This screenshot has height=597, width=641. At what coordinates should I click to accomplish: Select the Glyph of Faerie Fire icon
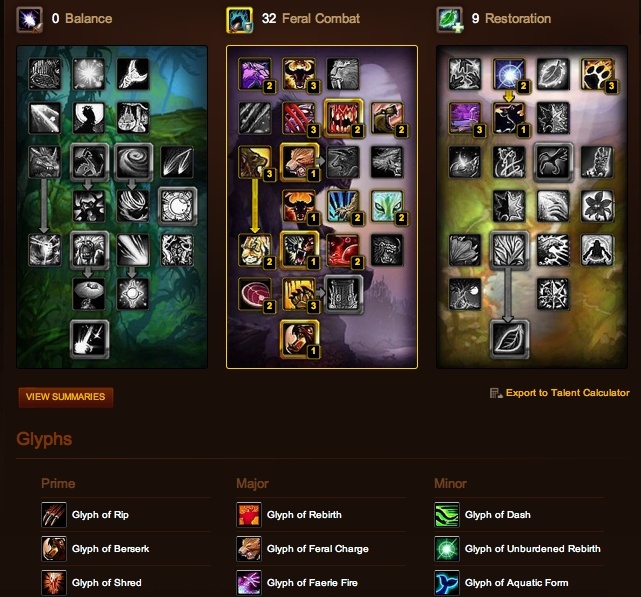pyautogui.click(x=249, y=583)
